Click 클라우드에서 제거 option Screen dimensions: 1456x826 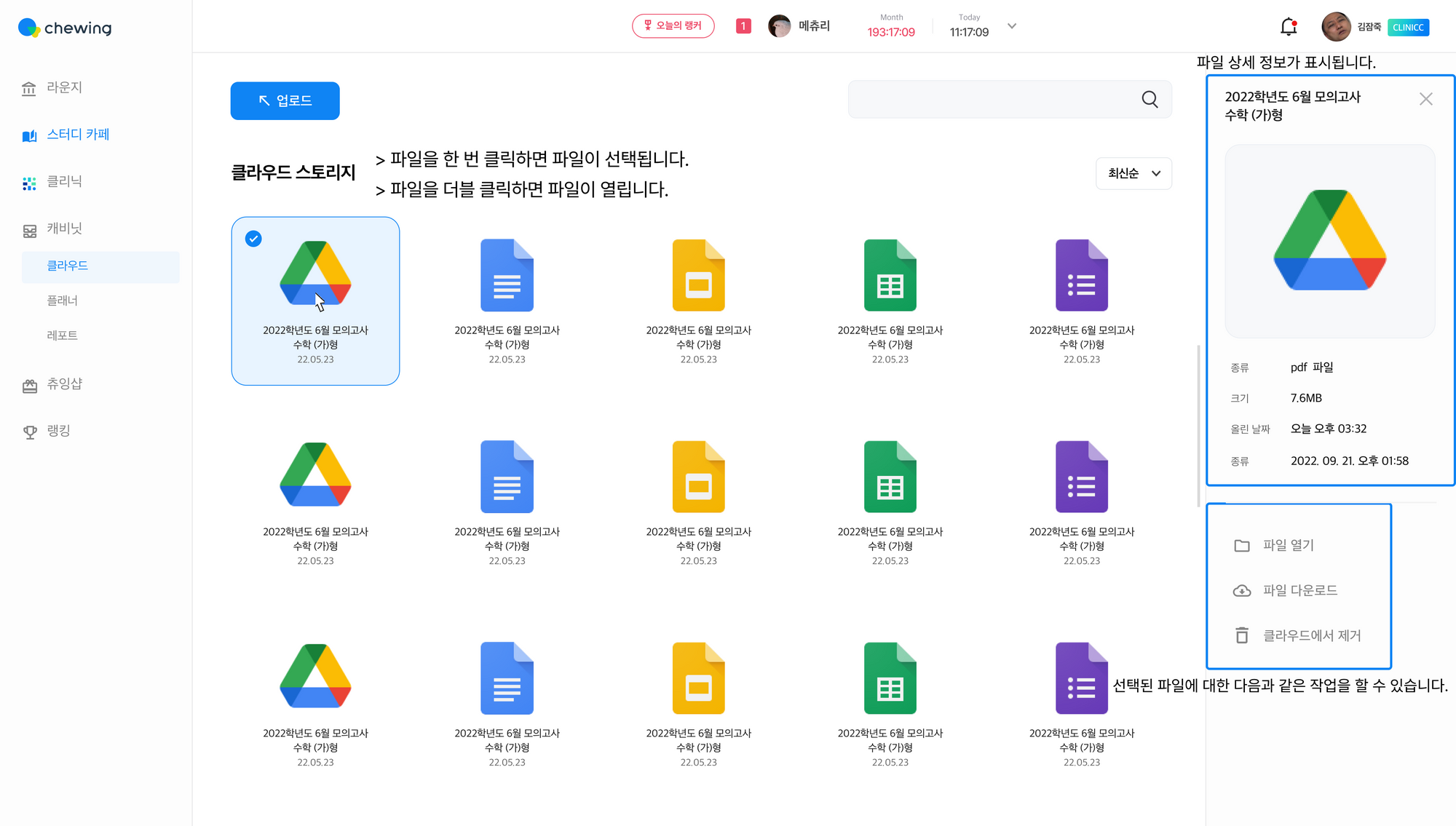click(1312, 635)
